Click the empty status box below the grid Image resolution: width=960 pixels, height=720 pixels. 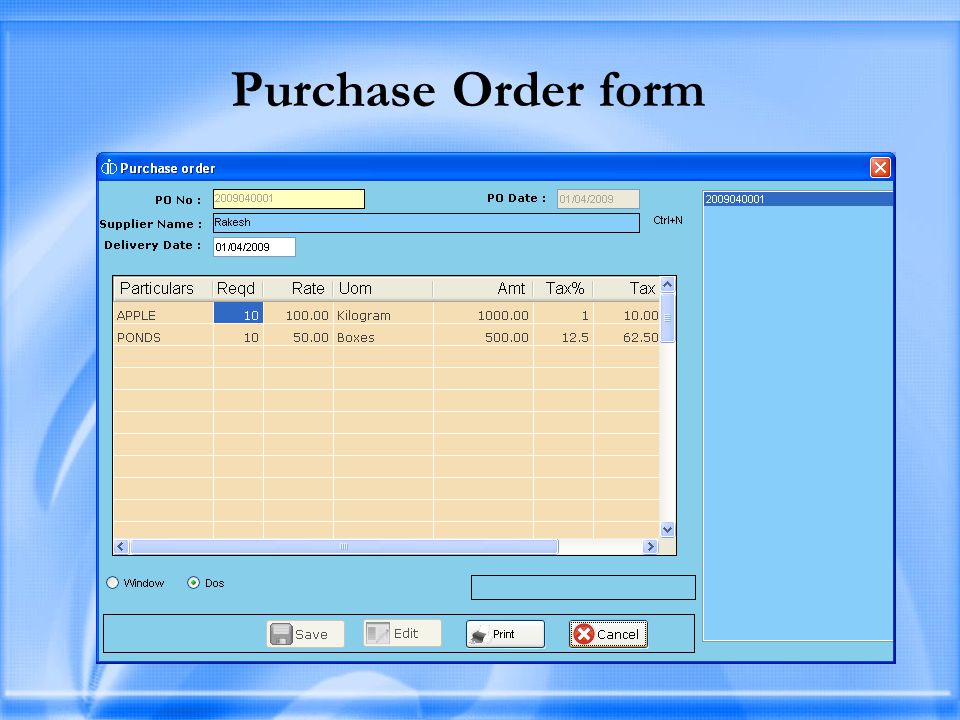point(583,587)
